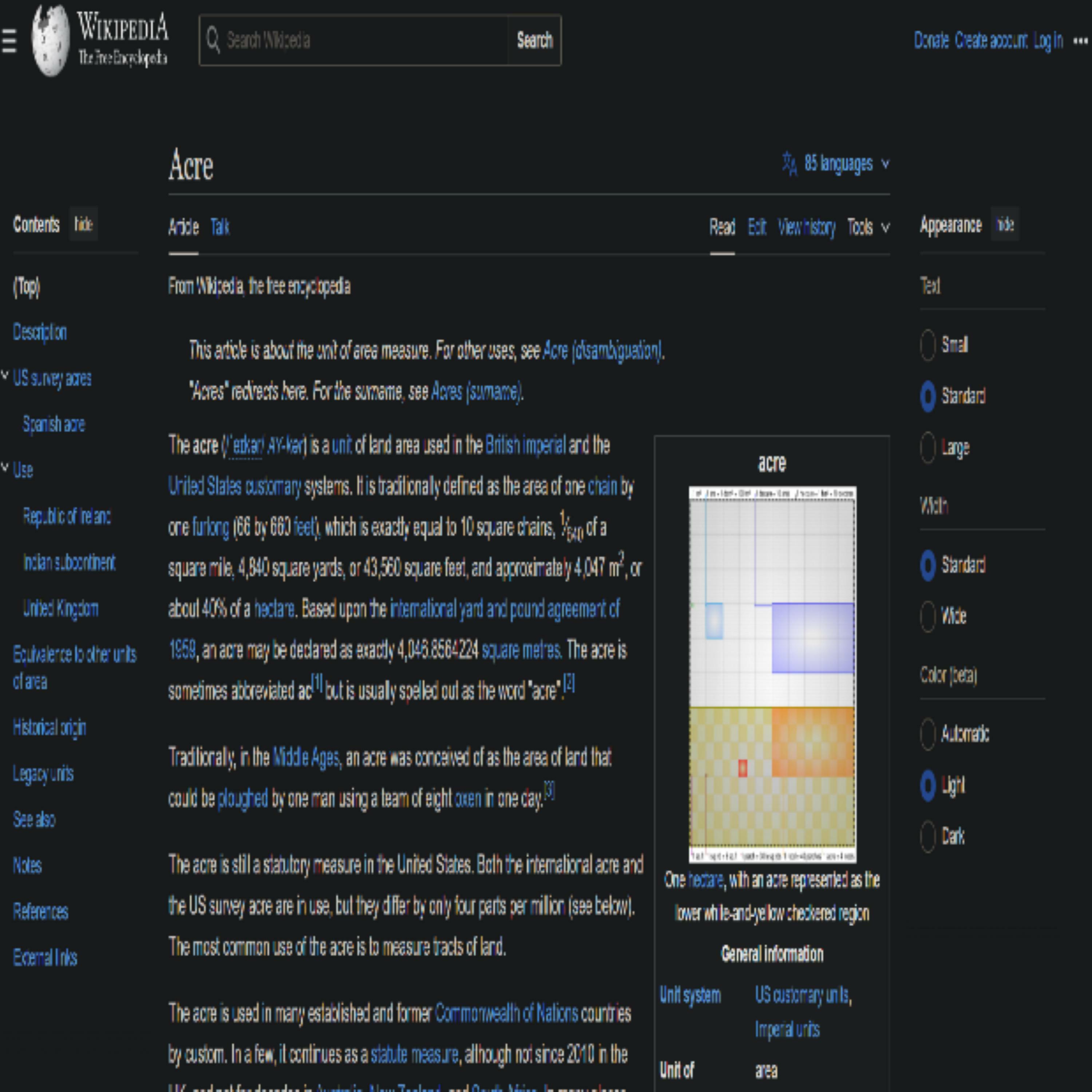Open the Tools dropdown menu
The width and height of the screenshot is (1092, 1092).
[x=868, y=227]
